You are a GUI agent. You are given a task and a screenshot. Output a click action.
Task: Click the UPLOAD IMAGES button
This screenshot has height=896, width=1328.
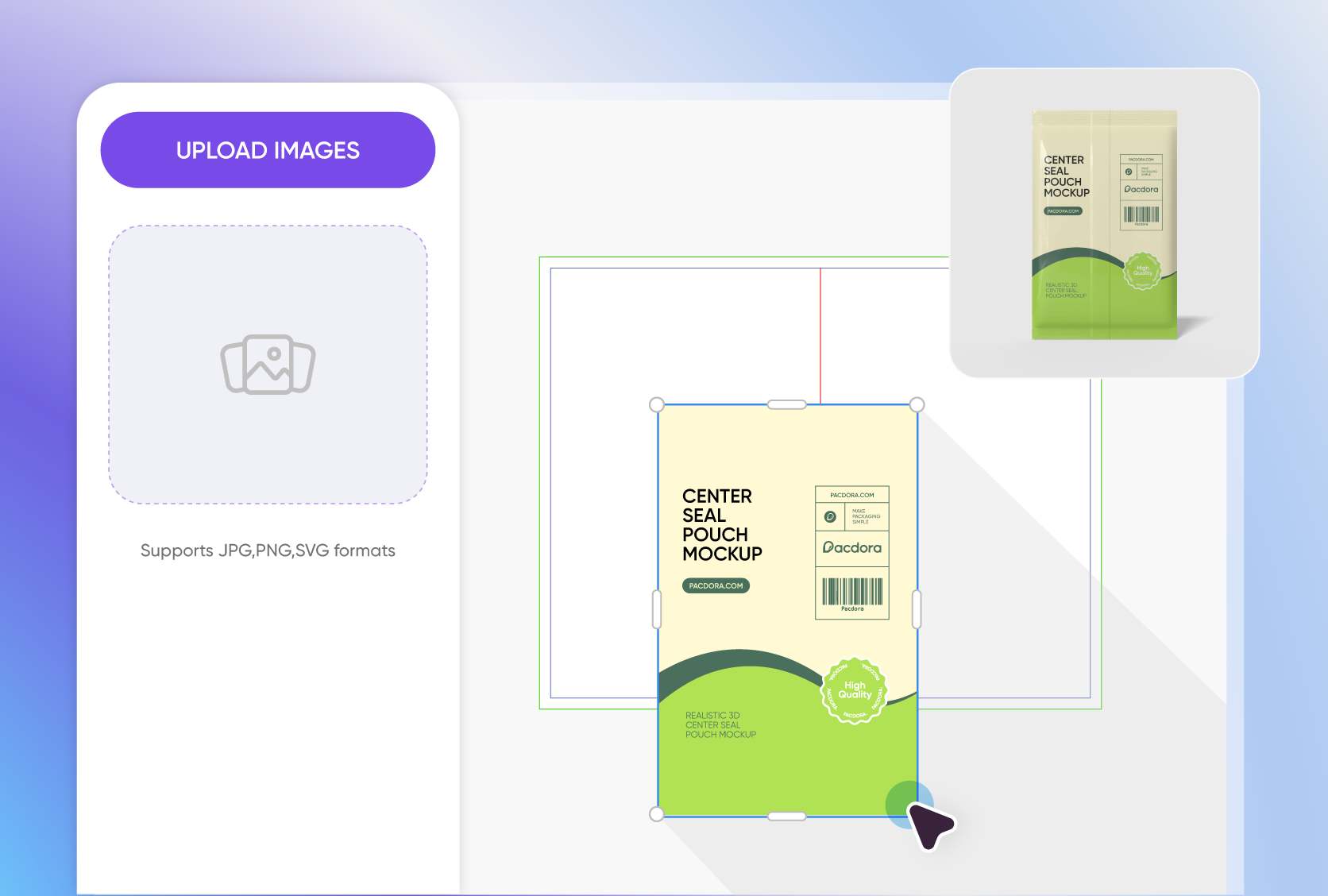click(268, 150)
